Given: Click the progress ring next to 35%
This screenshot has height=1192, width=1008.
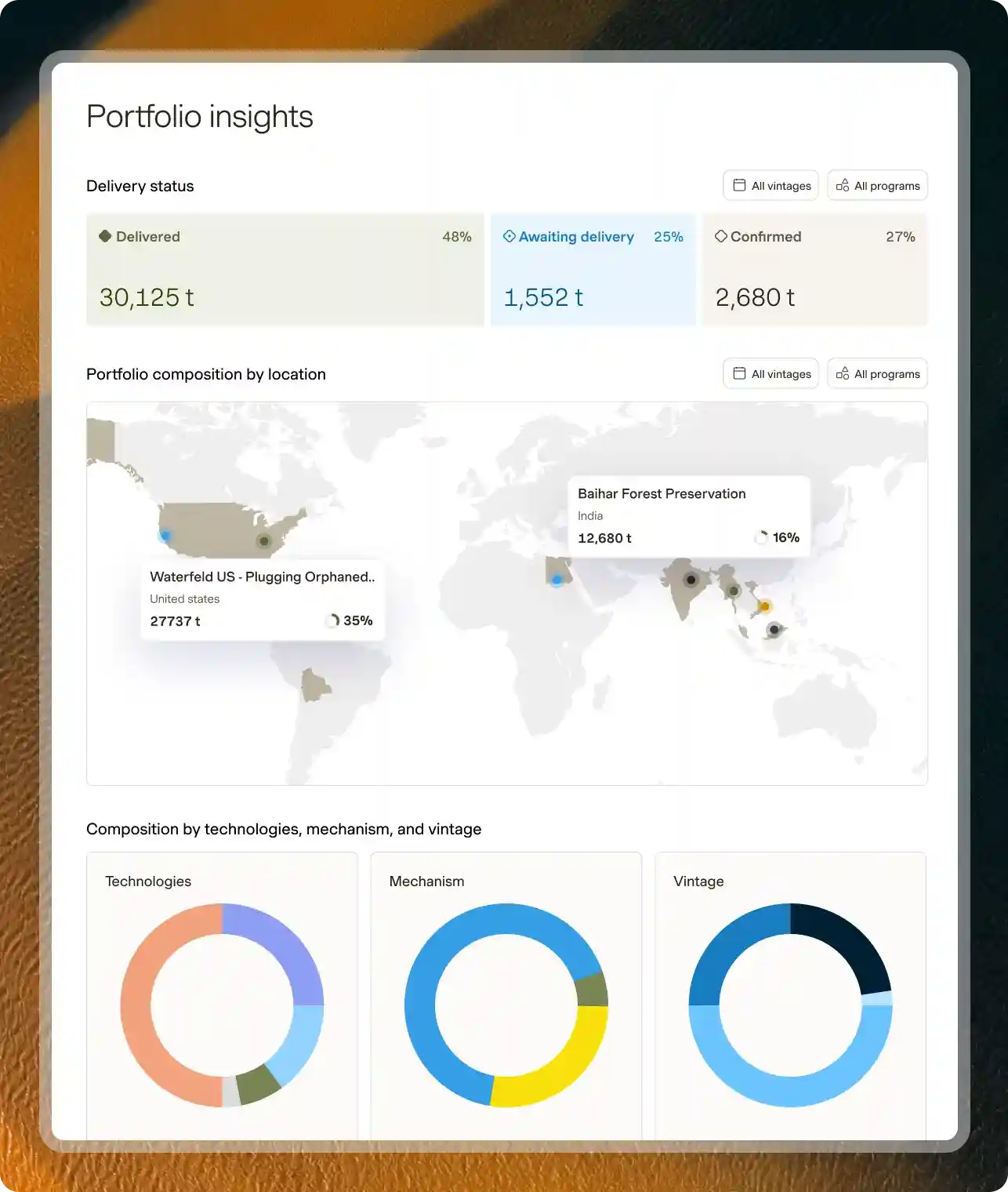Looking at the screenshot, I should click(332, 620).
